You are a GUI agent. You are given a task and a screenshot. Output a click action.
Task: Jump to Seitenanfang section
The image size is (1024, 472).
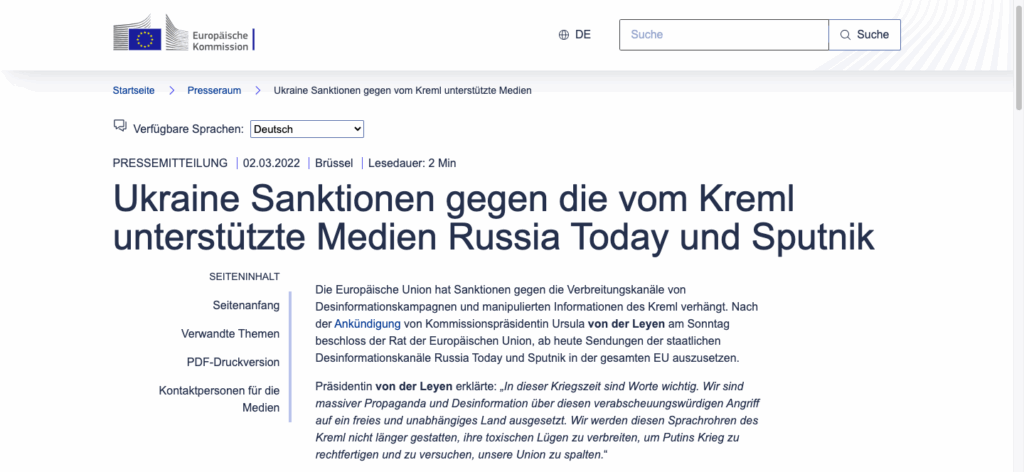click(x=246, y=305)
